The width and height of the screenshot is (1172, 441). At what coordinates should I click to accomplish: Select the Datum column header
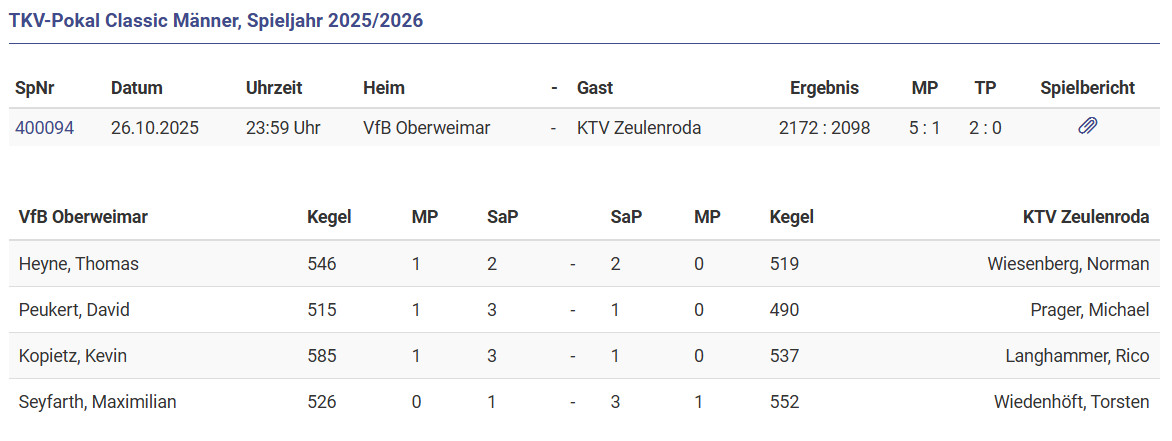click(x=137, y=88)
